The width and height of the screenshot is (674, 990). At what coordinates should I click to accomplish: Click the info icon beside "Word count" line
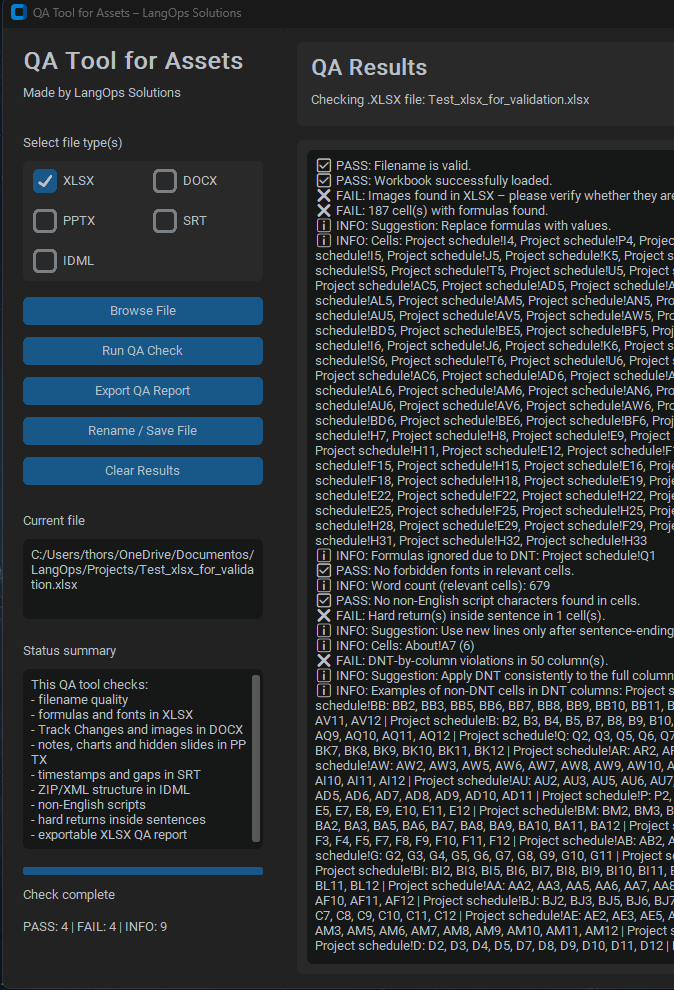[x=324, y=585]
